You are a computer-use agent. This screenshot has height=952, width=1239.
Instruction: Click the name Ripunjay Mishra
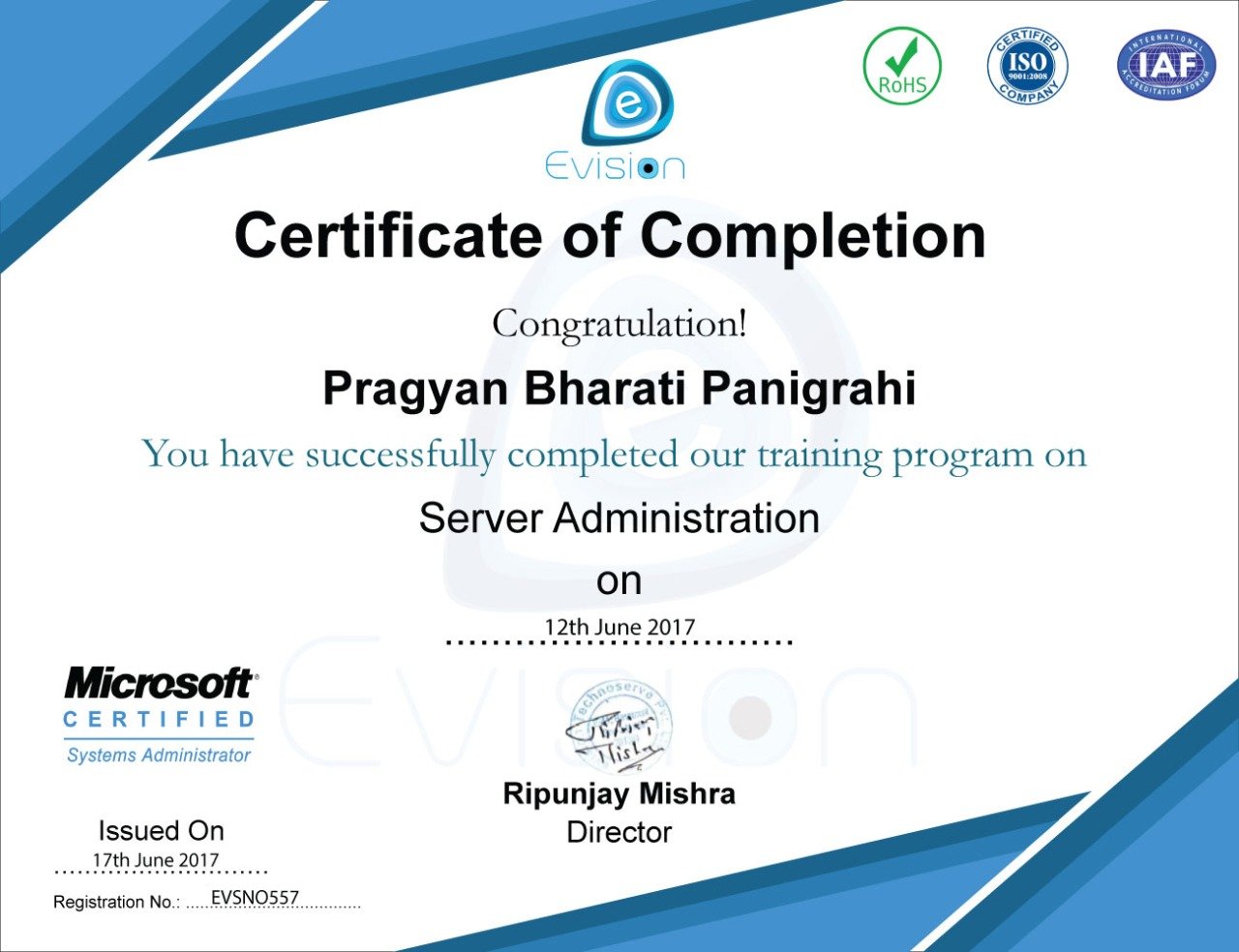pos(619,794)
